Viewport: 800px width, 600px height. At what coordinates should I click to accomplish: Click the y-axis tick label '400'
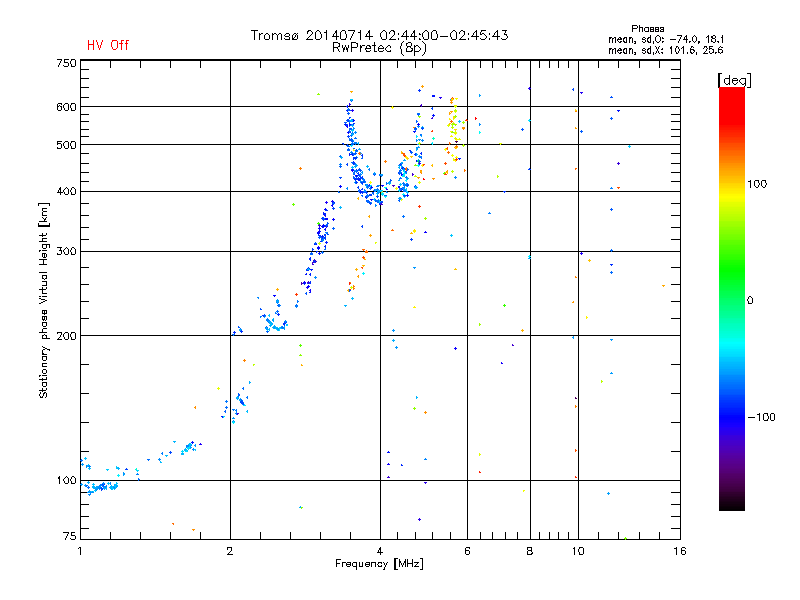pyautogui.click(x=66, y=191)
